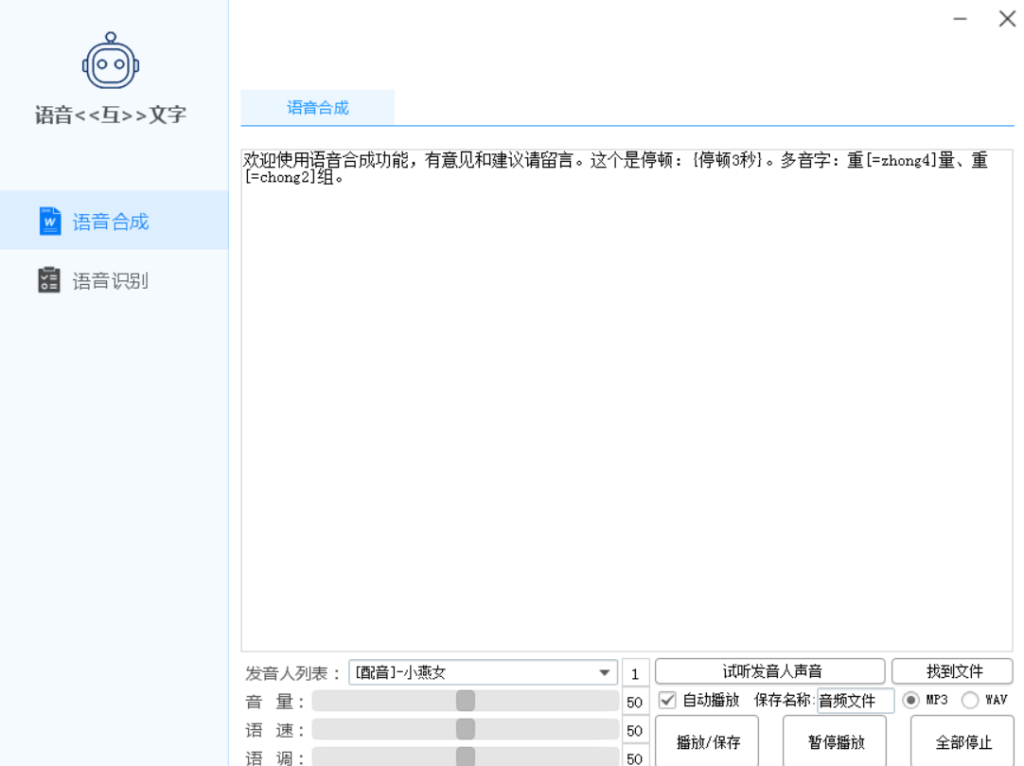This screenshot has height=766, width=1024.
Task: Click the 语音<<互>>文字 app title
Action: pos(110,115)
